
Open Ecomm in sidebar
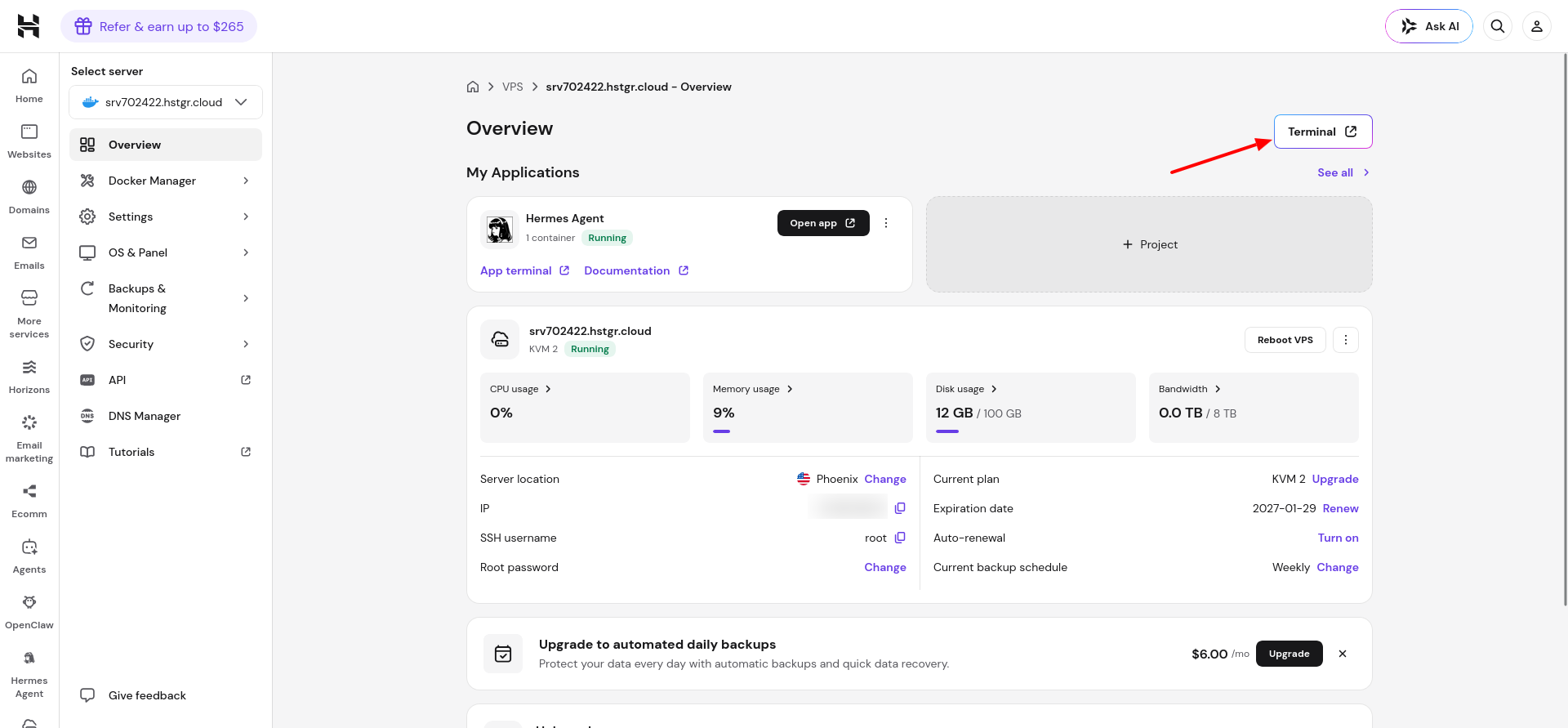pos(29,501)
